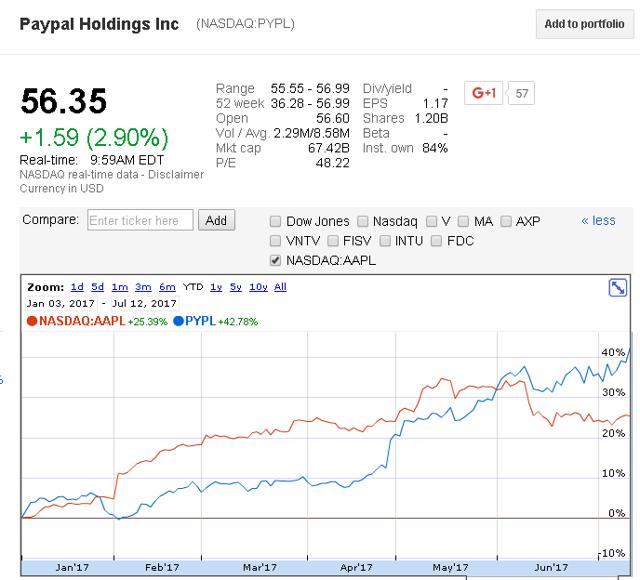Uncheck the NASDAQ:AAPL comparison checkbox
This screenshot has width=640, height=580.
[x=276, y=261]
